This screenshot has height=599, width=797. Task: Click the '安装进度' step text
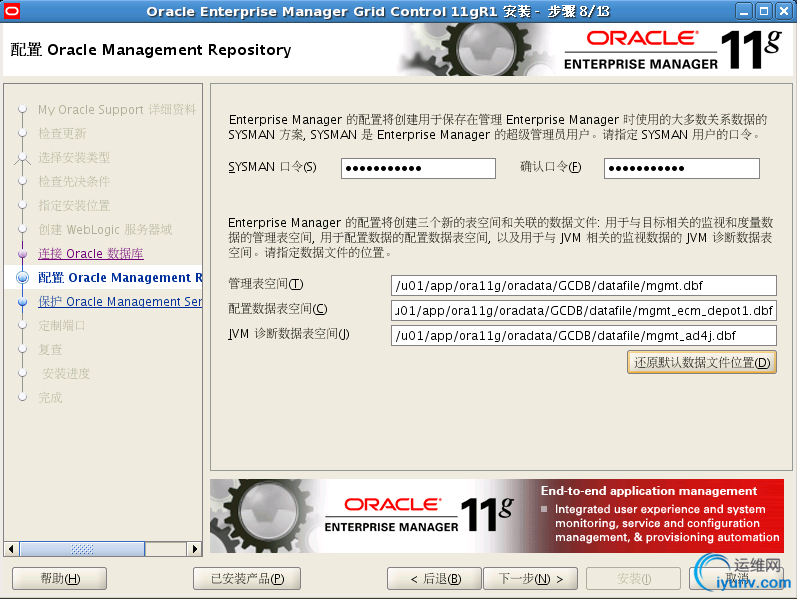pyautogui.click(x=66, y=373)
